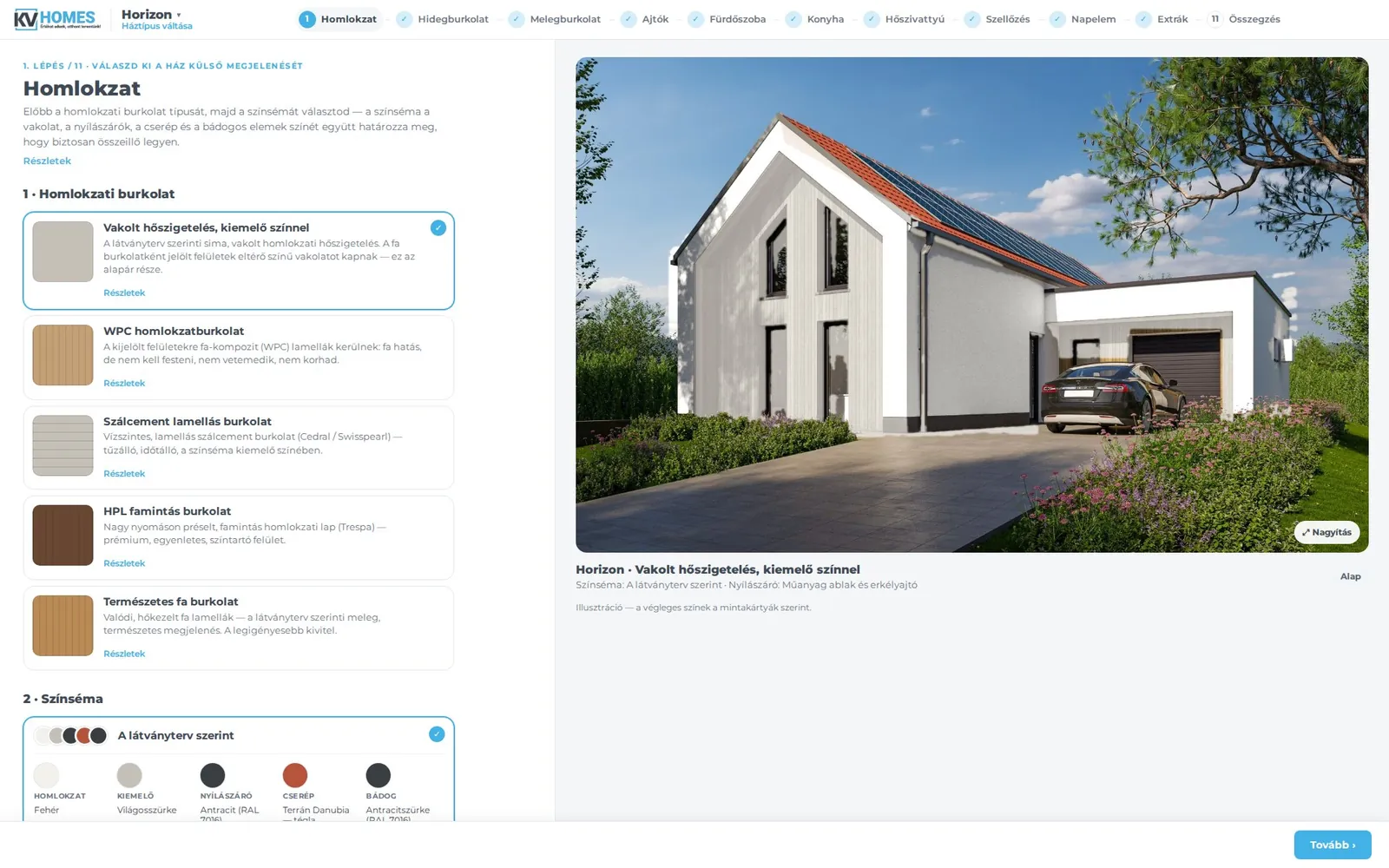The height and width of the screenshot is (868, 1389).
Task: Open the Horizon house type dropdown
Action: pos(152,14)
